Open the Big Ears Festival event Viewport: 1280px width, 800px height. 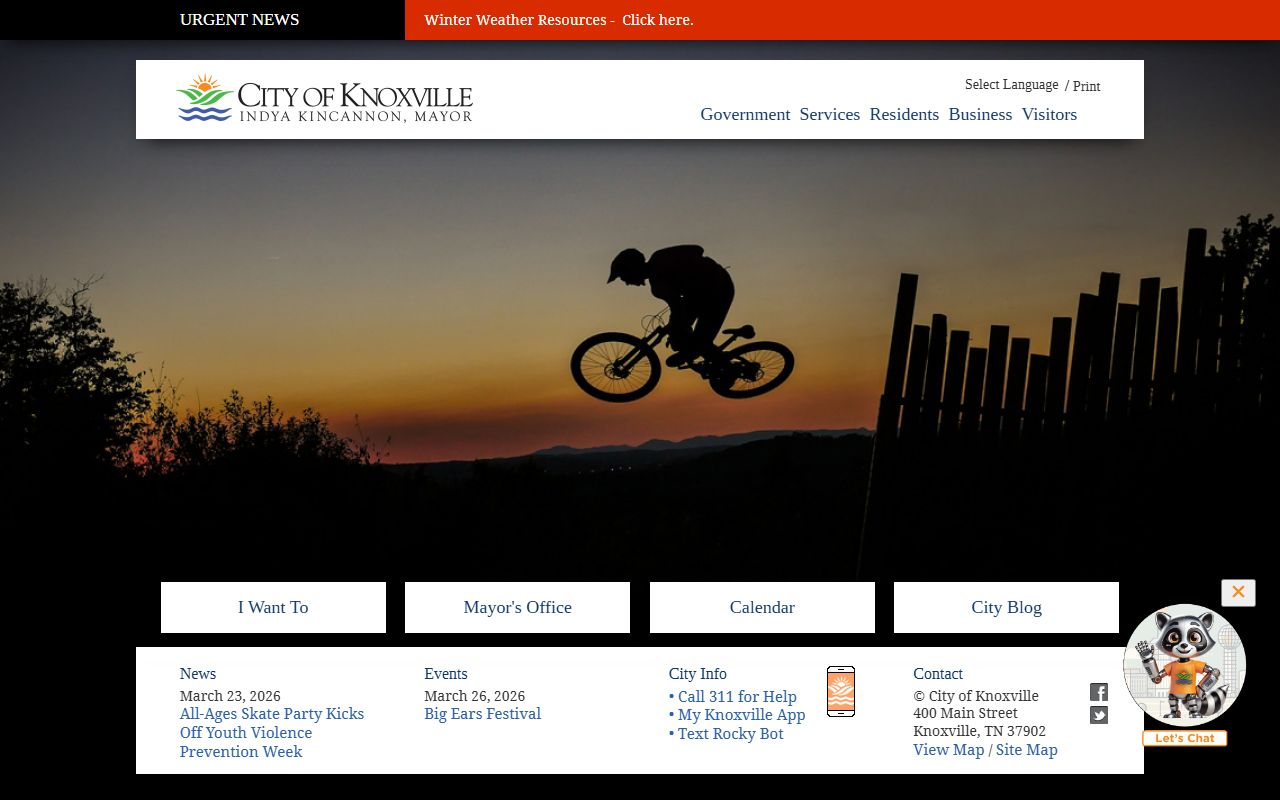pyautogui.click(x=482, y=714)
